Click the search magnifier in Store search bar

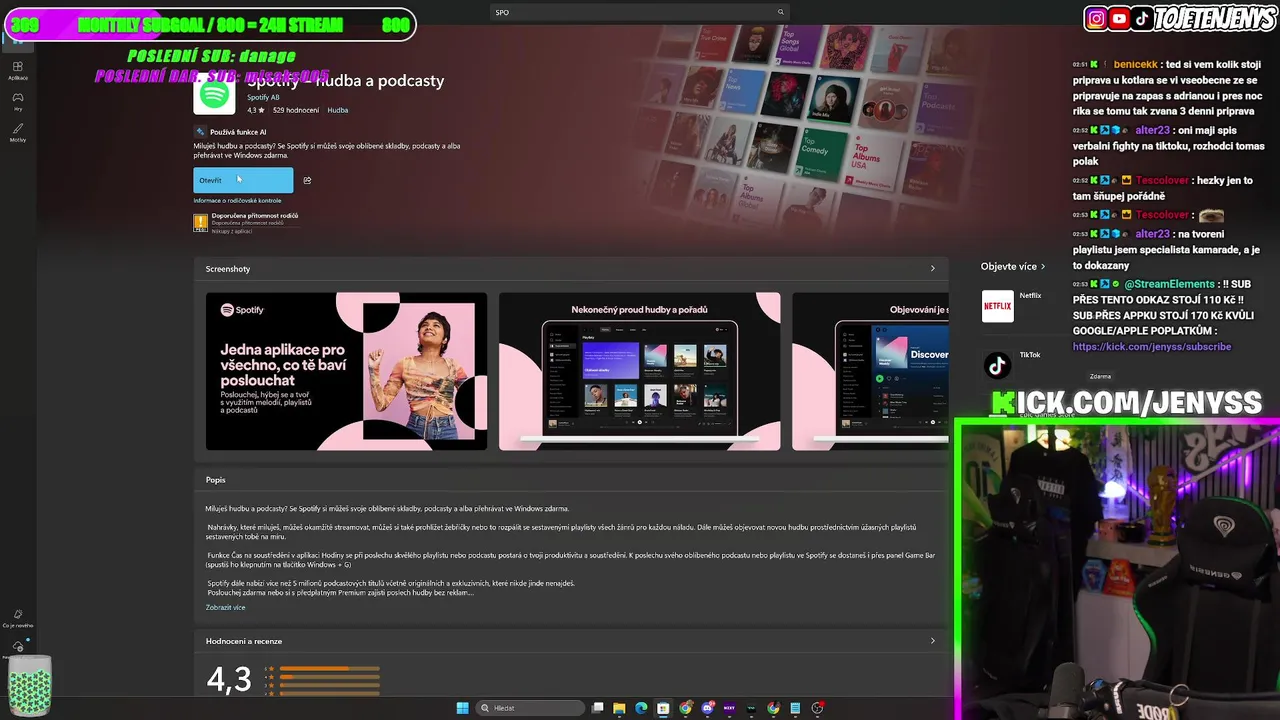pyautogui.click(x=781, y=12)
